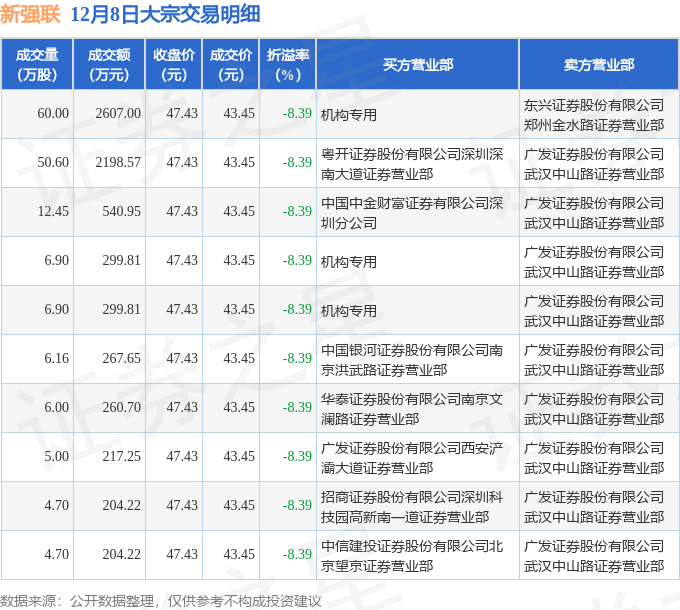Select the 成交量(万股) column header
Image resolution: width=680 pixels, height=610 pixels.
37,65
